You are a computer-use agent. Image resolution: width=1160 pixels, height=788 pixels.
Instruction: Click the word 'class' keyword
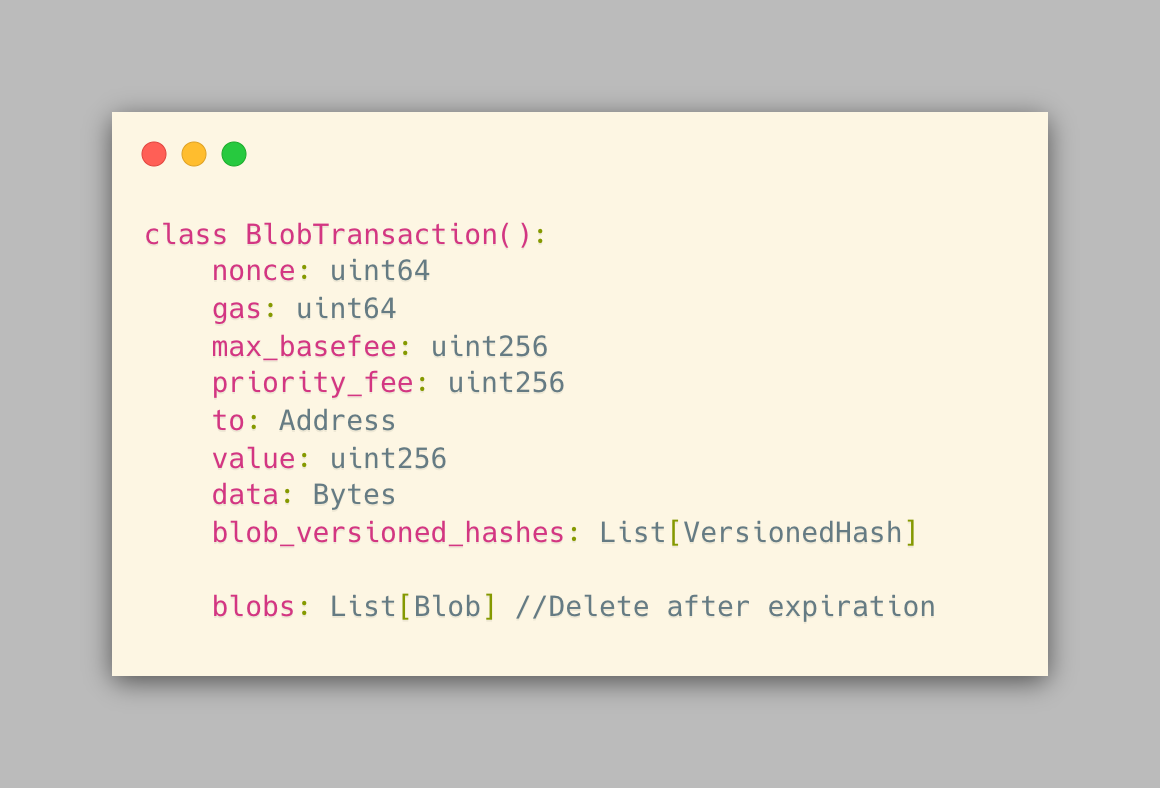tap(186, 235)
